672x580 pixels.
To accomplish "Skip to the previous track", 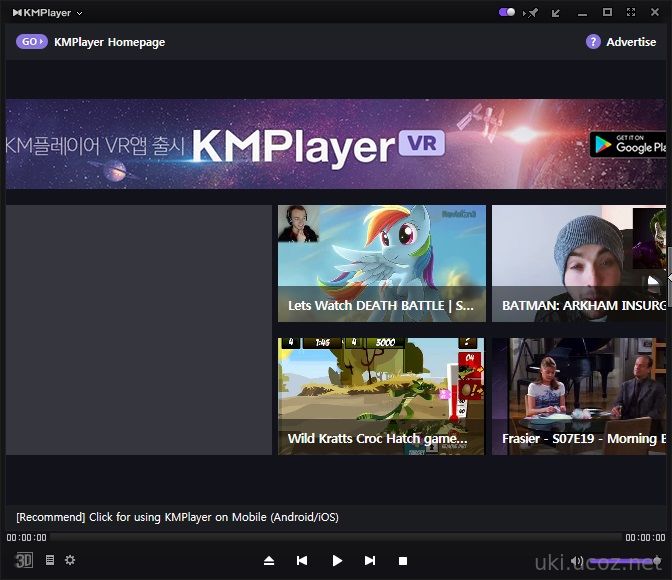I will pos(302,560).
